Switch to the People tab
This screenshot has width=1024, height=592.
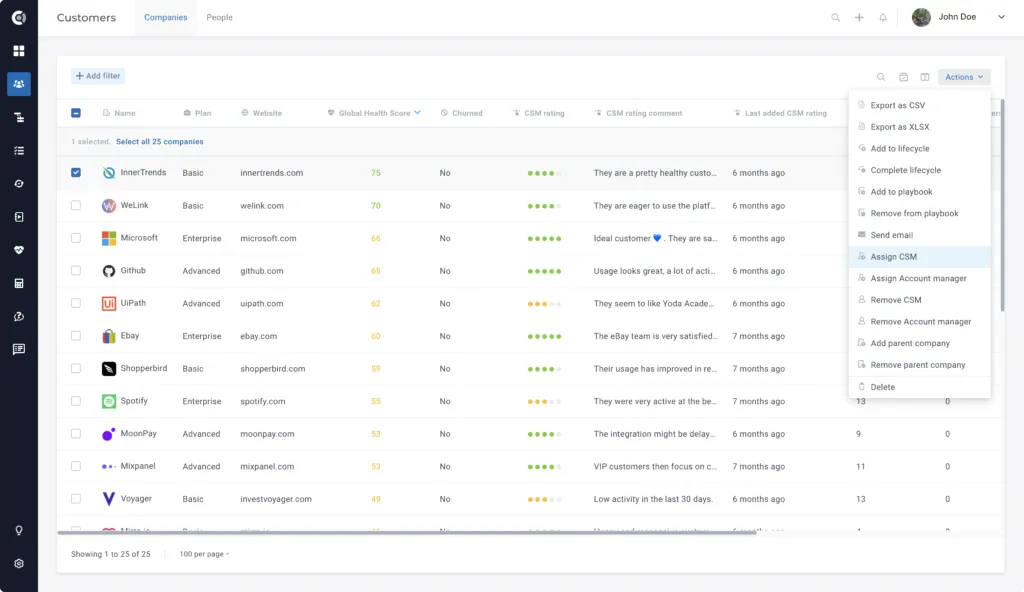coord(219,18)
